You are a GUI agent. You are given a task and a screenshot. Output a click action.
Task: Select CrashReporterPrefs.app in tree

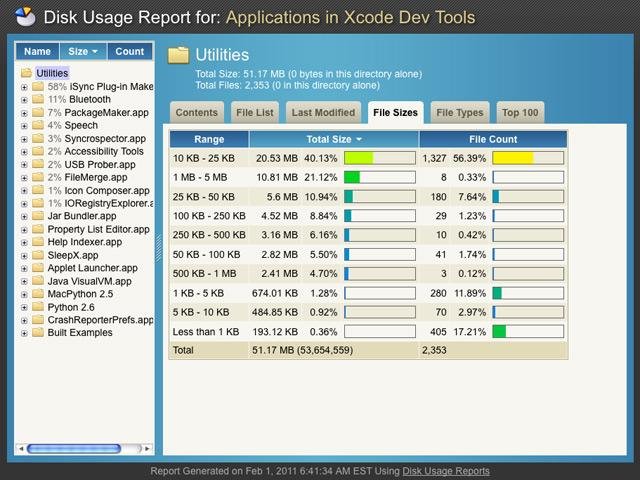click(x=100, y=320)
